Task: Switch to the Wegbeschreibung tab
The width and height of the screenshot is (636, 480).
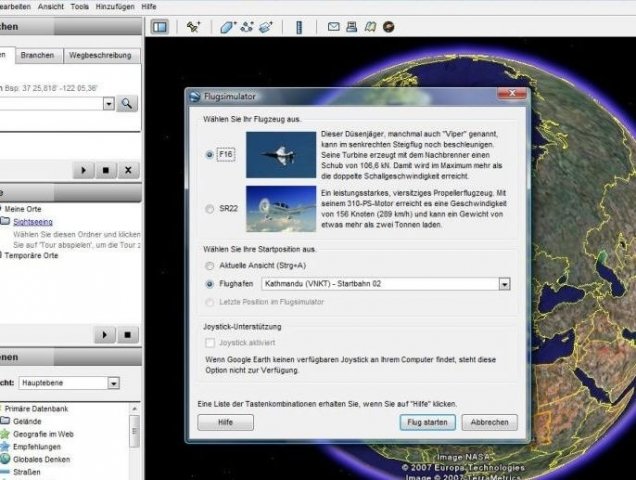Action: point(100,56)
